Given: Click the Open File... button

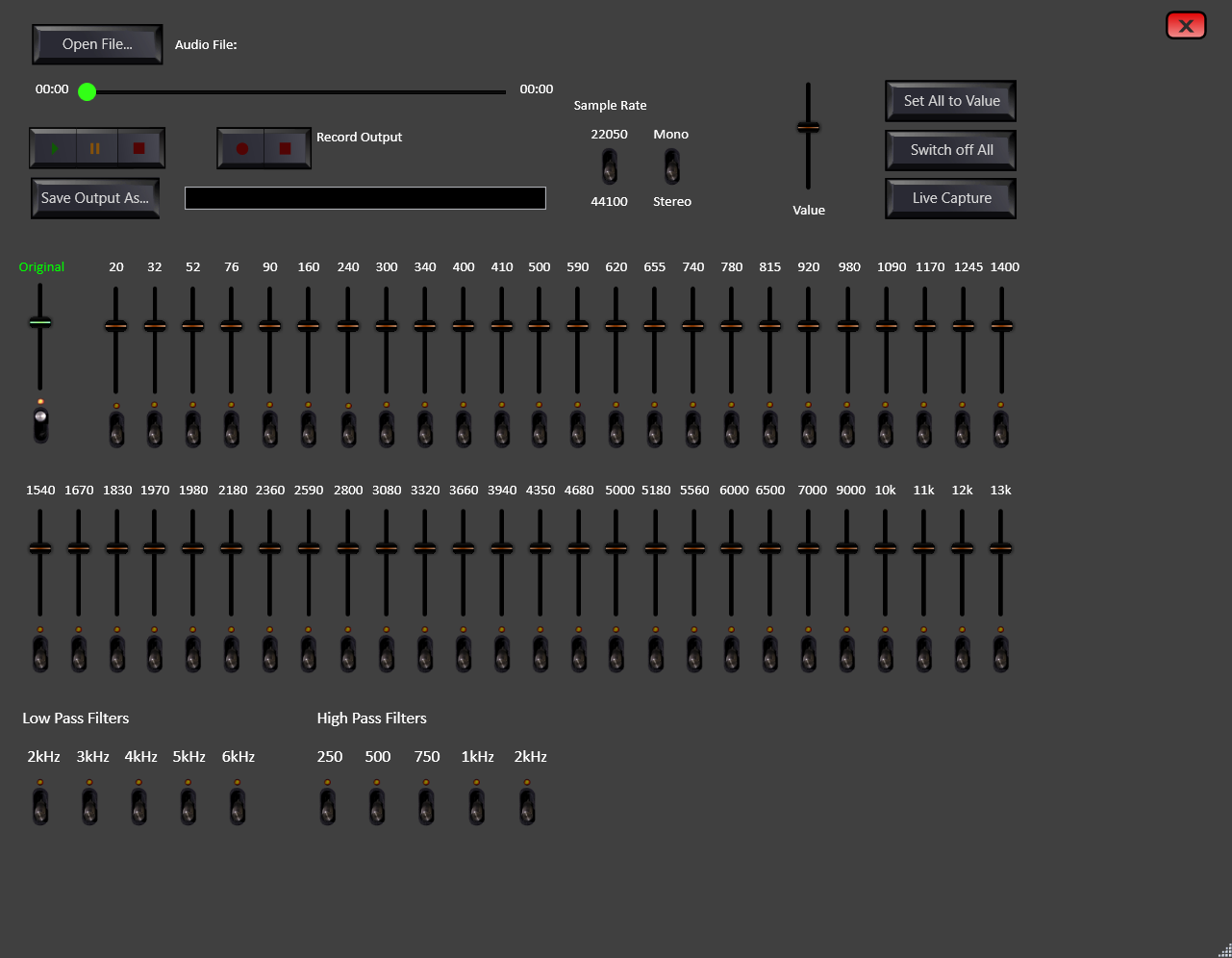Looking at the screenshot, I should (x=97, y=44).
